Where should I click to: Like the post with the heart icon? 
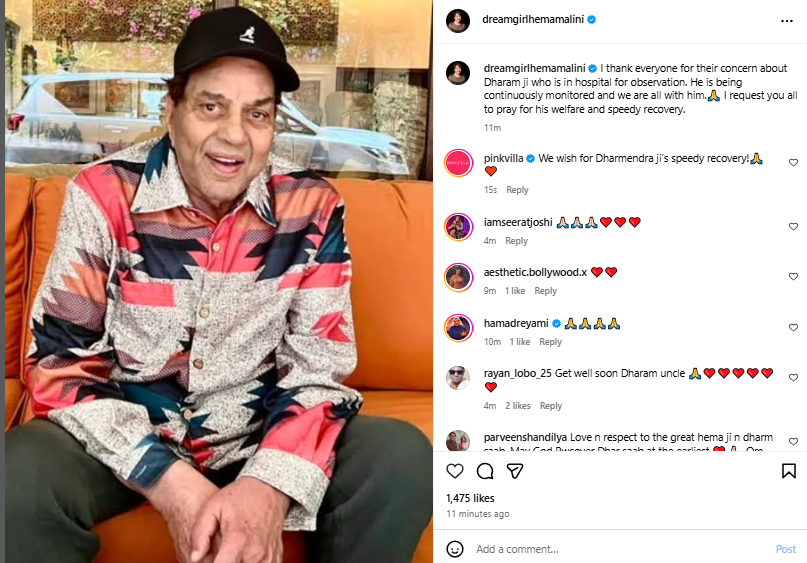coord(455,470)
